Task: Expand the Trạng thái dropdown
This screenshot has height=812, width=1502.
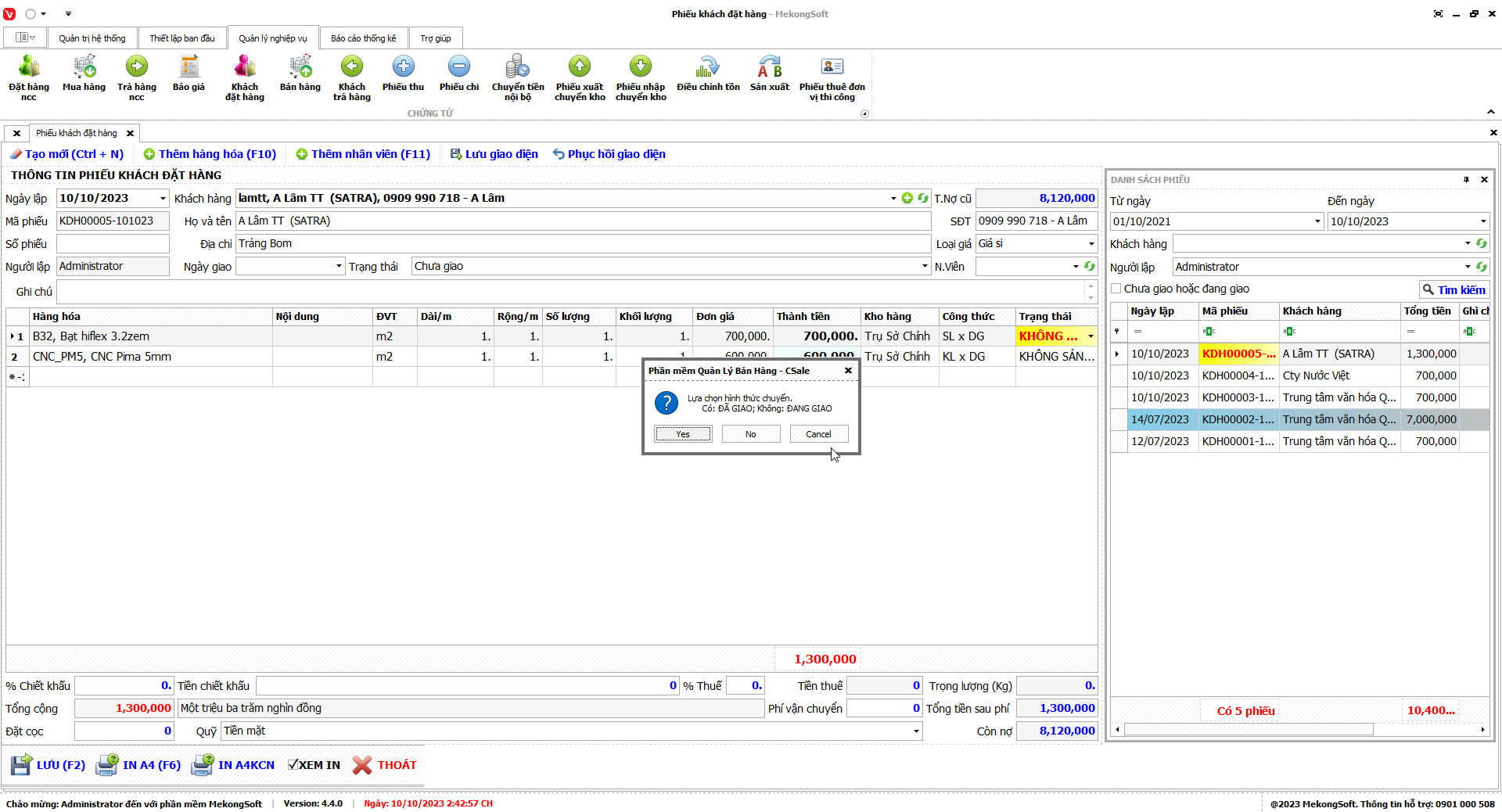Action: pyautogui.click(x=925, y=267)
